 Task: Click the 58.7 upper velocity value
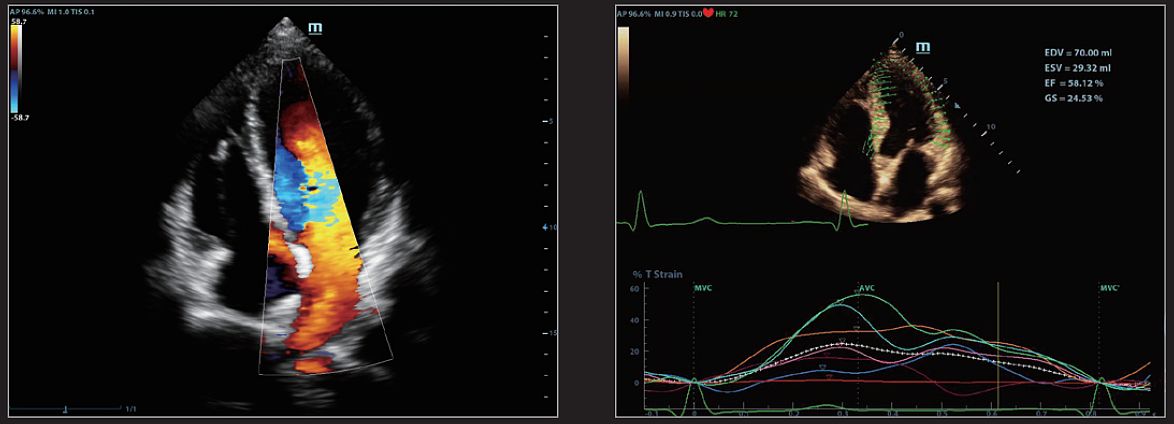click(x=19, y=24)
